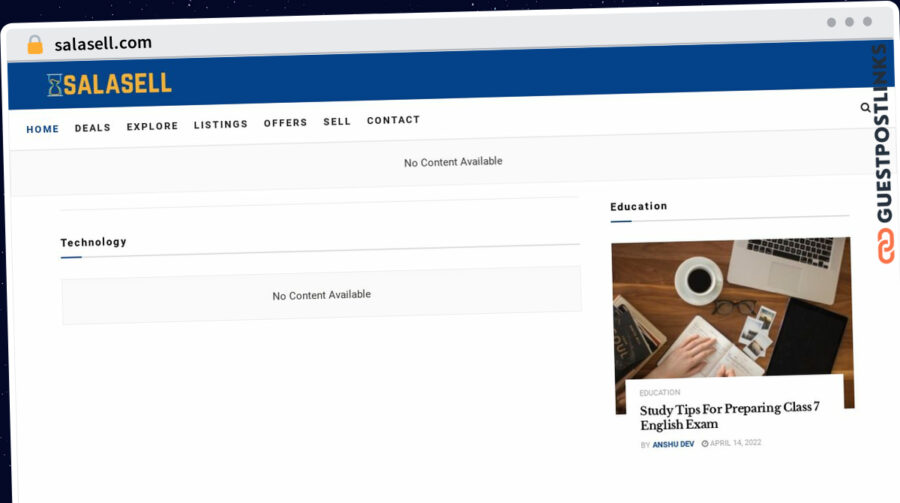This screenshot has height=503, width=900.
Task: Select the Listings menu item
Action: pos(220,124)
